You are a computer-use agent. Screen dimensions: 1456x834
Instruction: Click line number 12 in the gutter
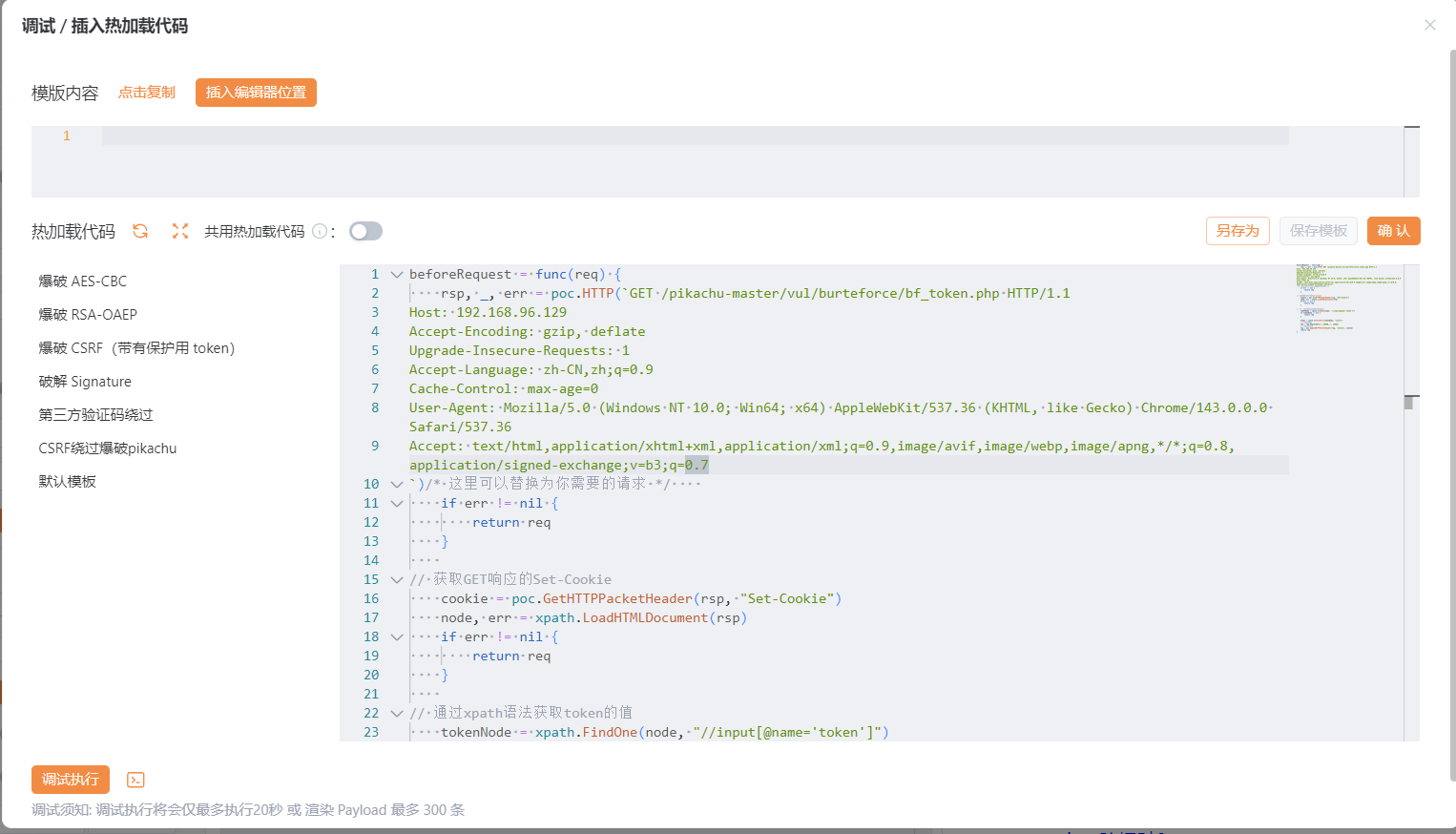pyautogui.click(x=371, y=522)
